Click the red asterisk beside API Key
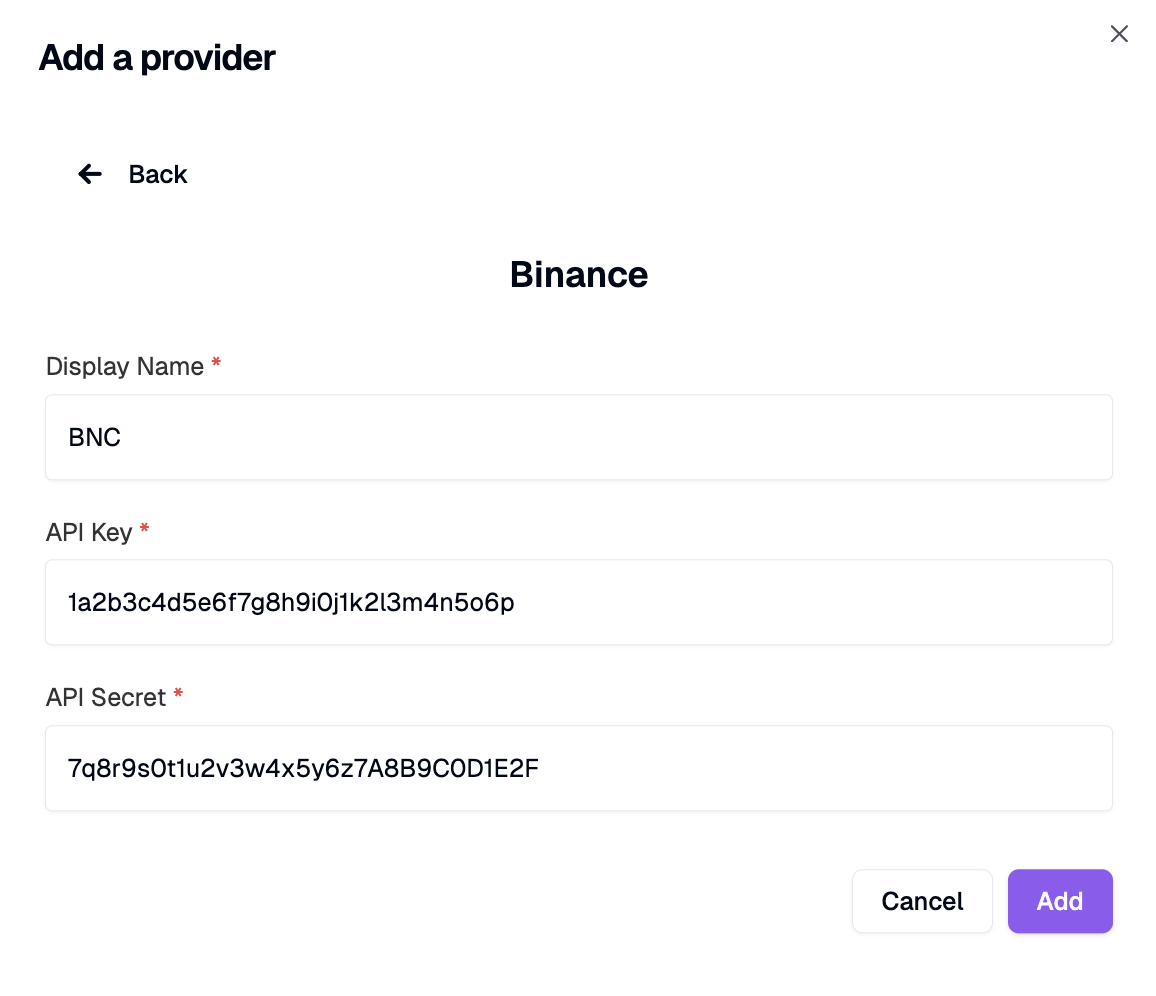The height and width of the screenshot is (996, 1156). [x=144, y=528]
